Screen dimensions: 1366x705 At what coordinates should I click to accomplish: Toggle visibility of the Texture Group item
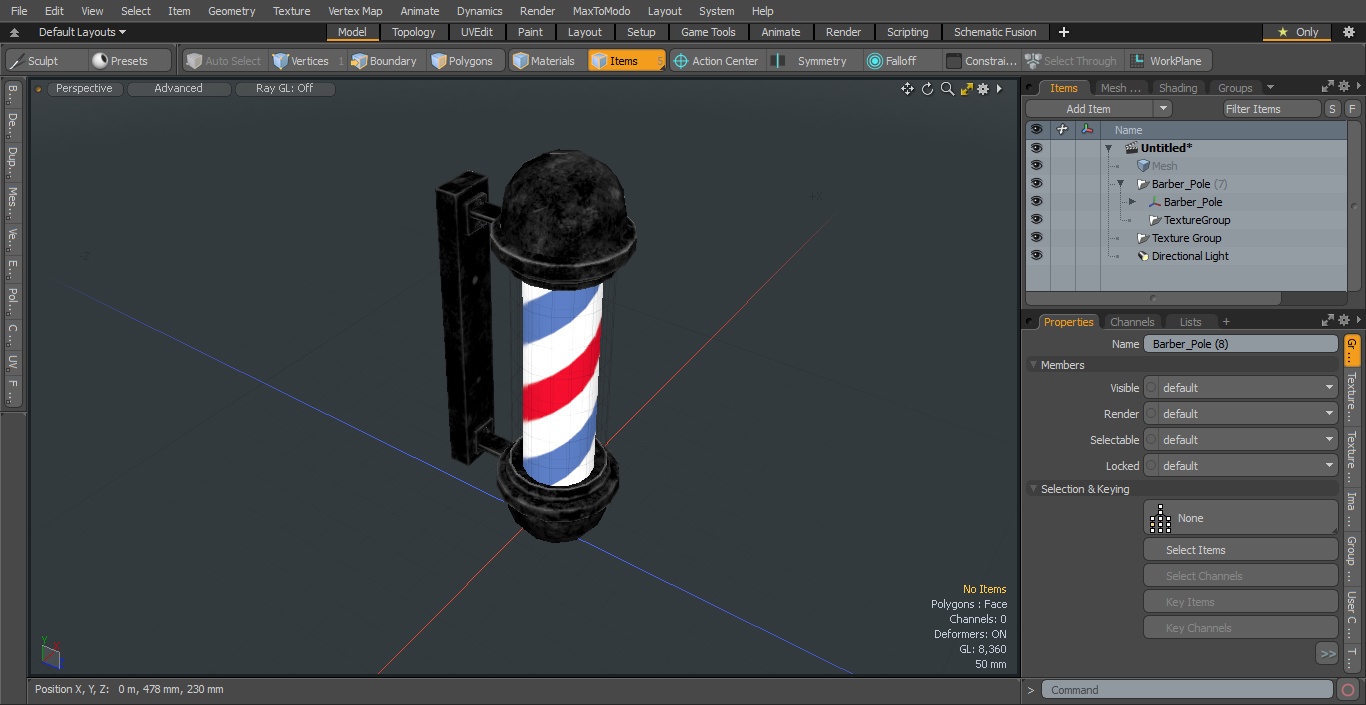1036,238
